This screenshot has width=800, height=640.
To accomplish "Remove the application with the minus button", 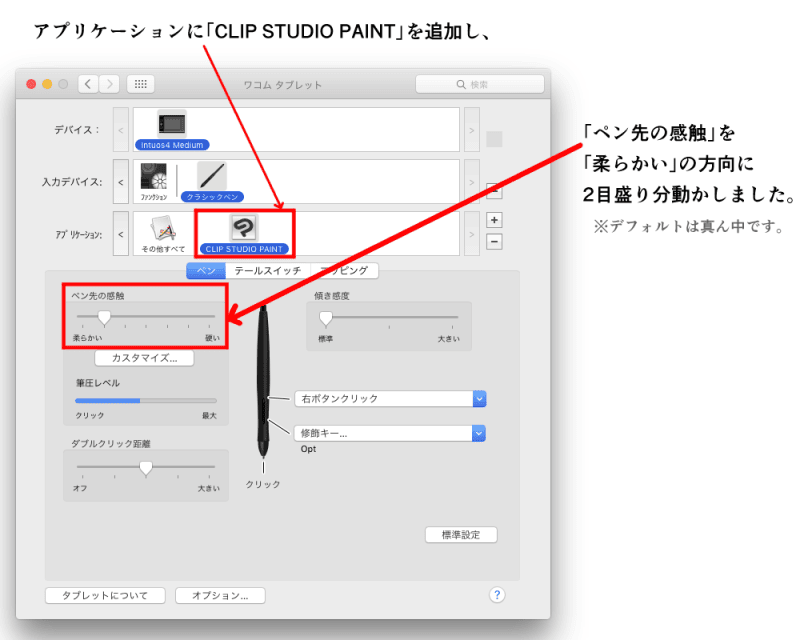I will click(494, 241).
